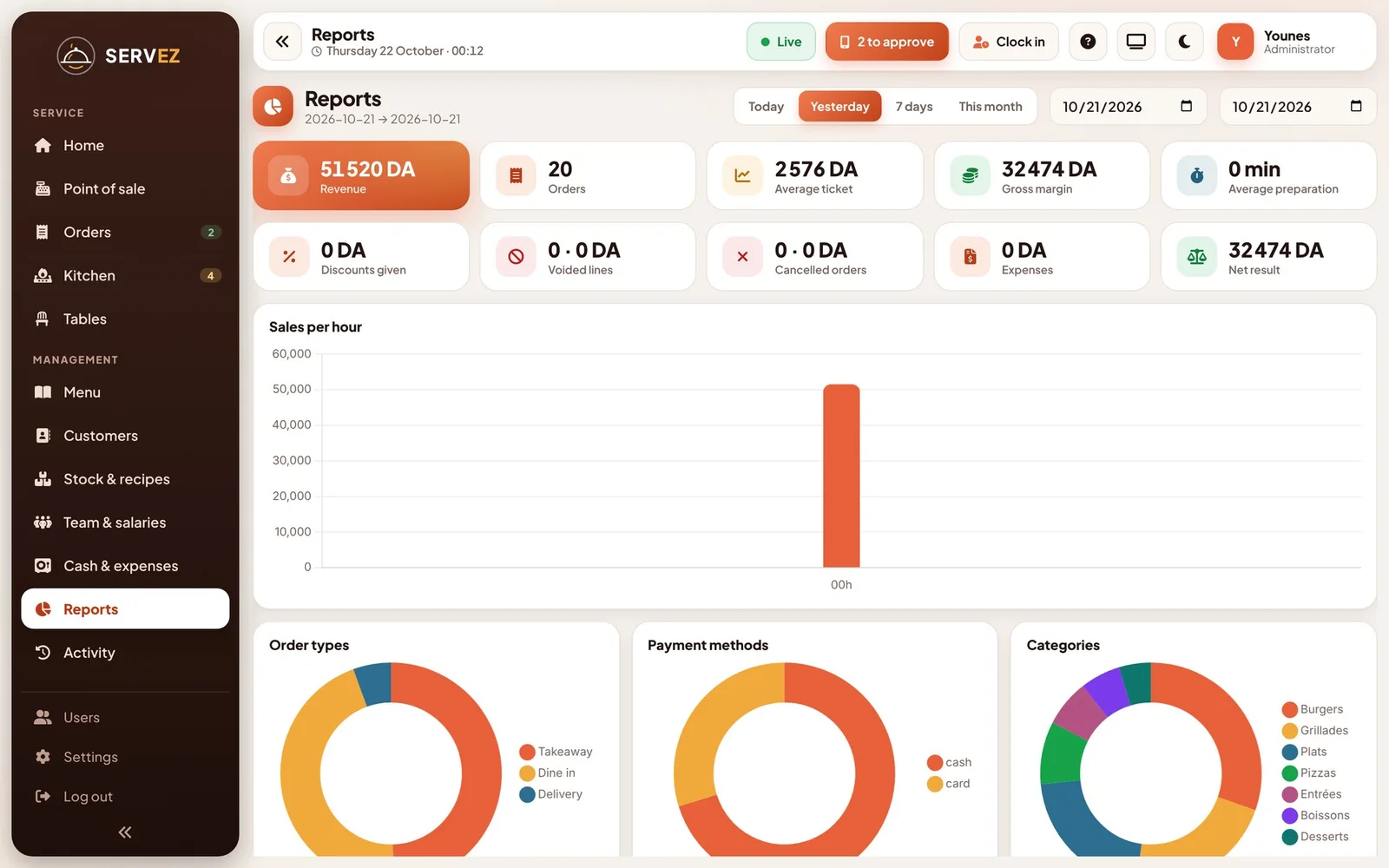This screenshot has height=868, width=1389.
Task: Toggle Takeaway series in Order types legend
Action: (556, 752)
